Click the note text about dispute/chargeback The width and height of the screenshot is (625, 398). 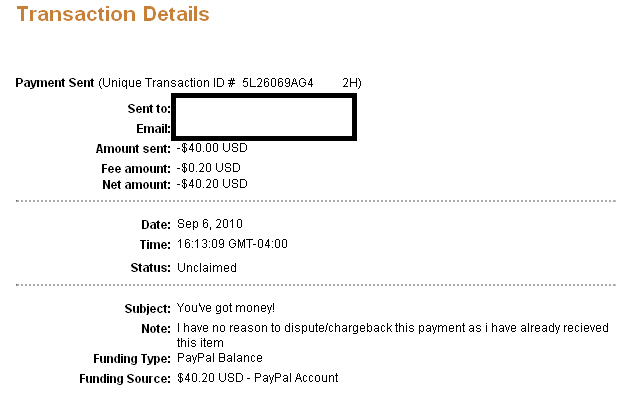pos(393,335)
